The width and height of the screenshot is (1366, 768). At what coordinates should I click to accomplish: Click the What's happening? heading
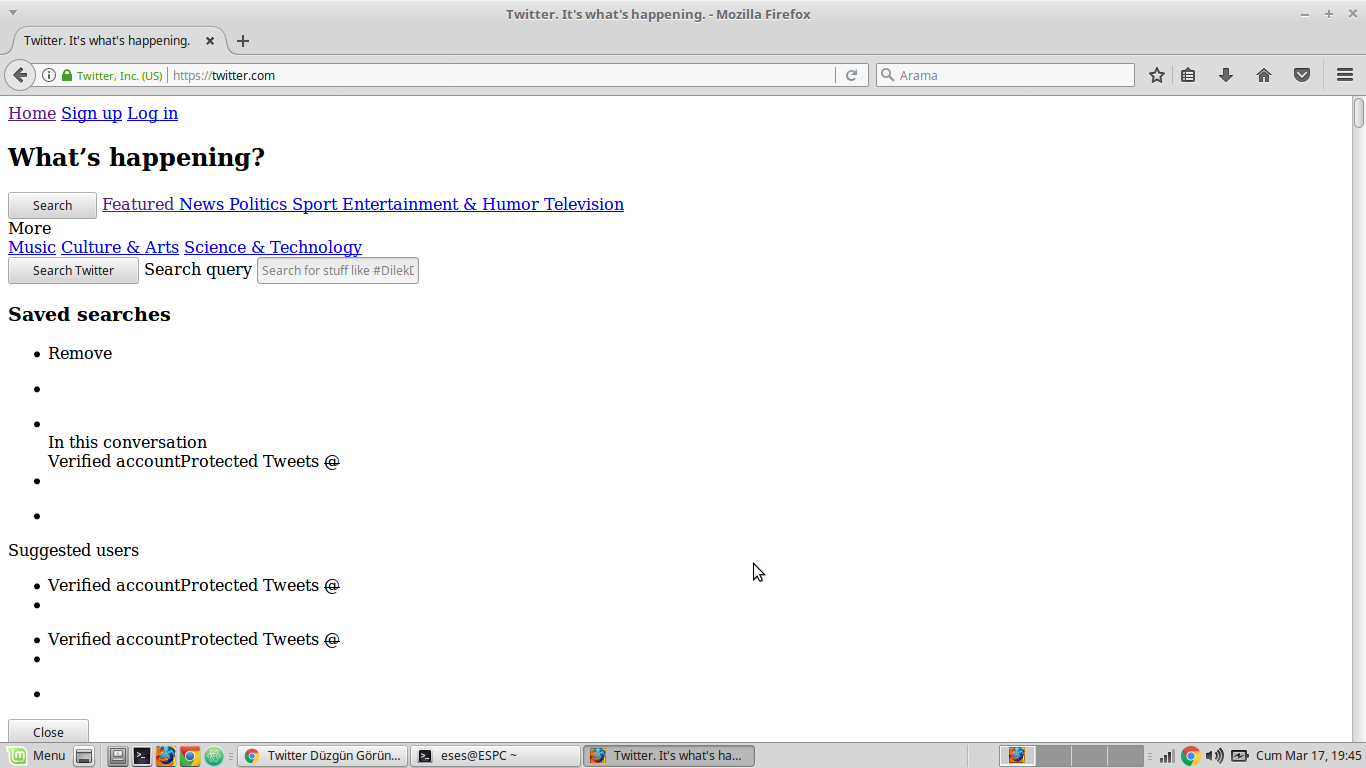tap(137, 158)
